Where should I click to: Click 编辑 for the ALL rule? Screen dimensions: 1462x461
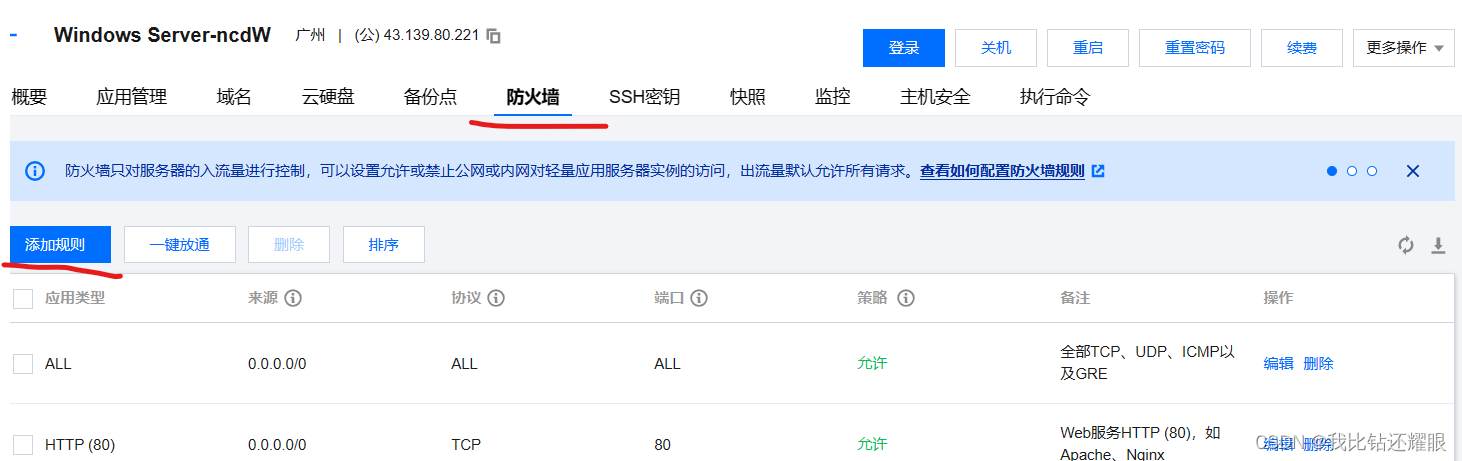click(x=1279, y=364)
